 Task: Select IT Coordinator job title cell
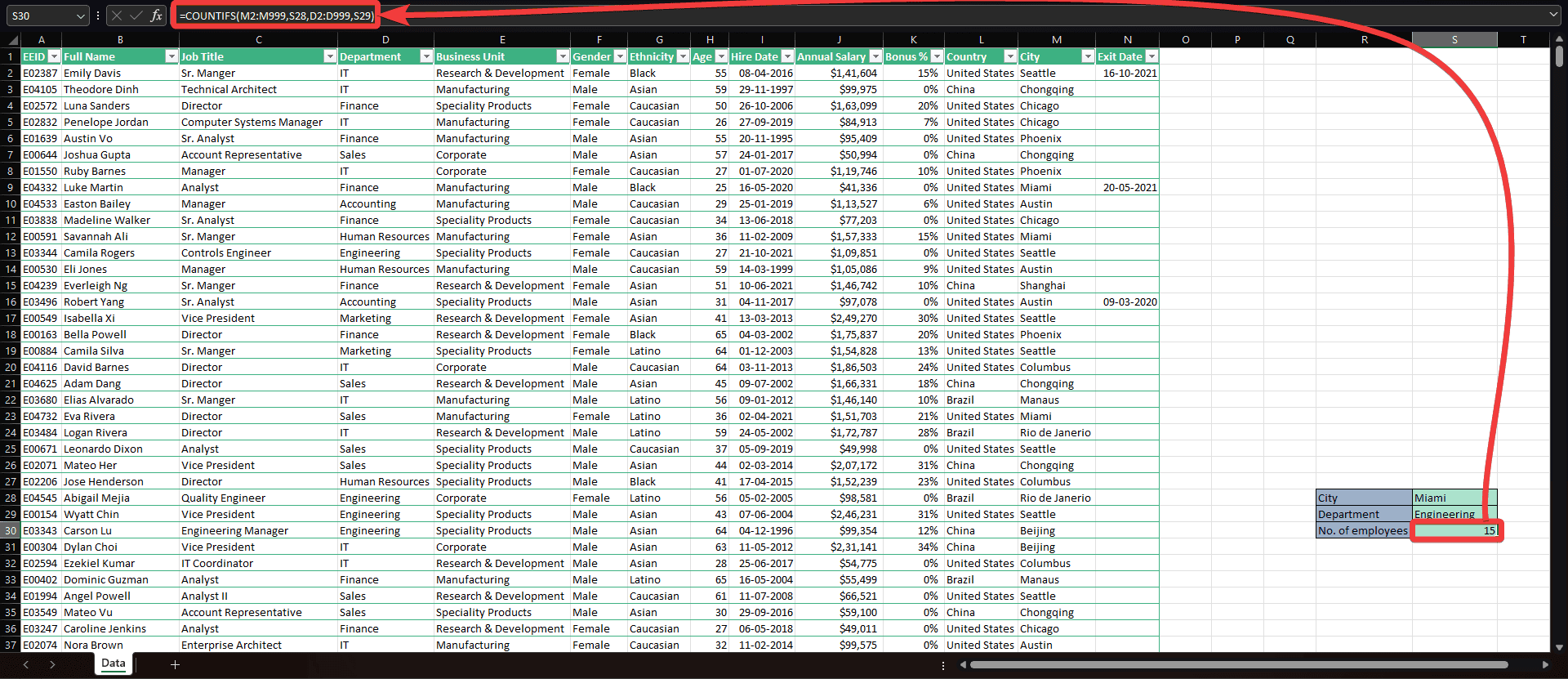coord(258,563)
